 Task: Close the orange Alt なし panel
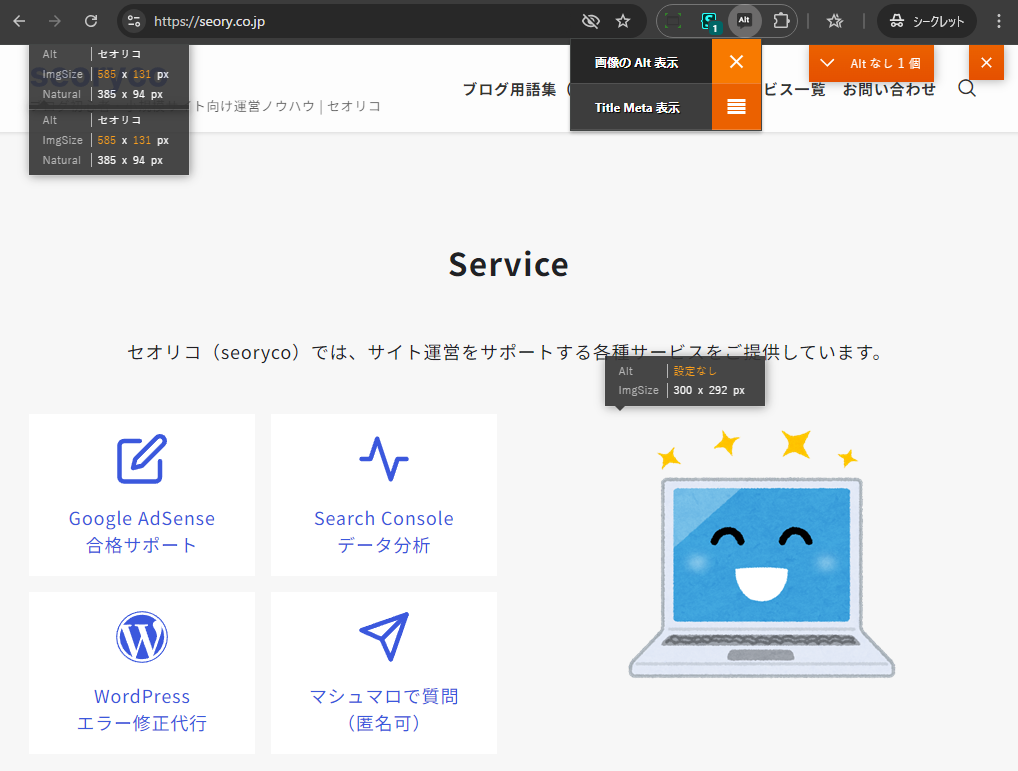coord(986,63)
